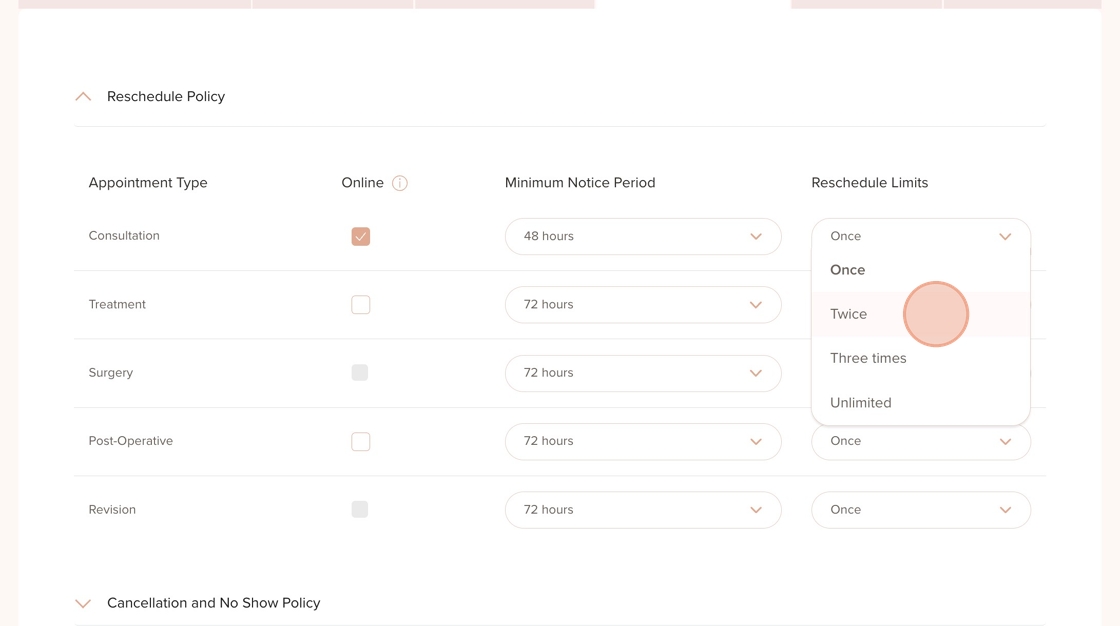Open Revision minimum notice dropdown
This screenshot has width=1120, height=626.
pos(642,510)
